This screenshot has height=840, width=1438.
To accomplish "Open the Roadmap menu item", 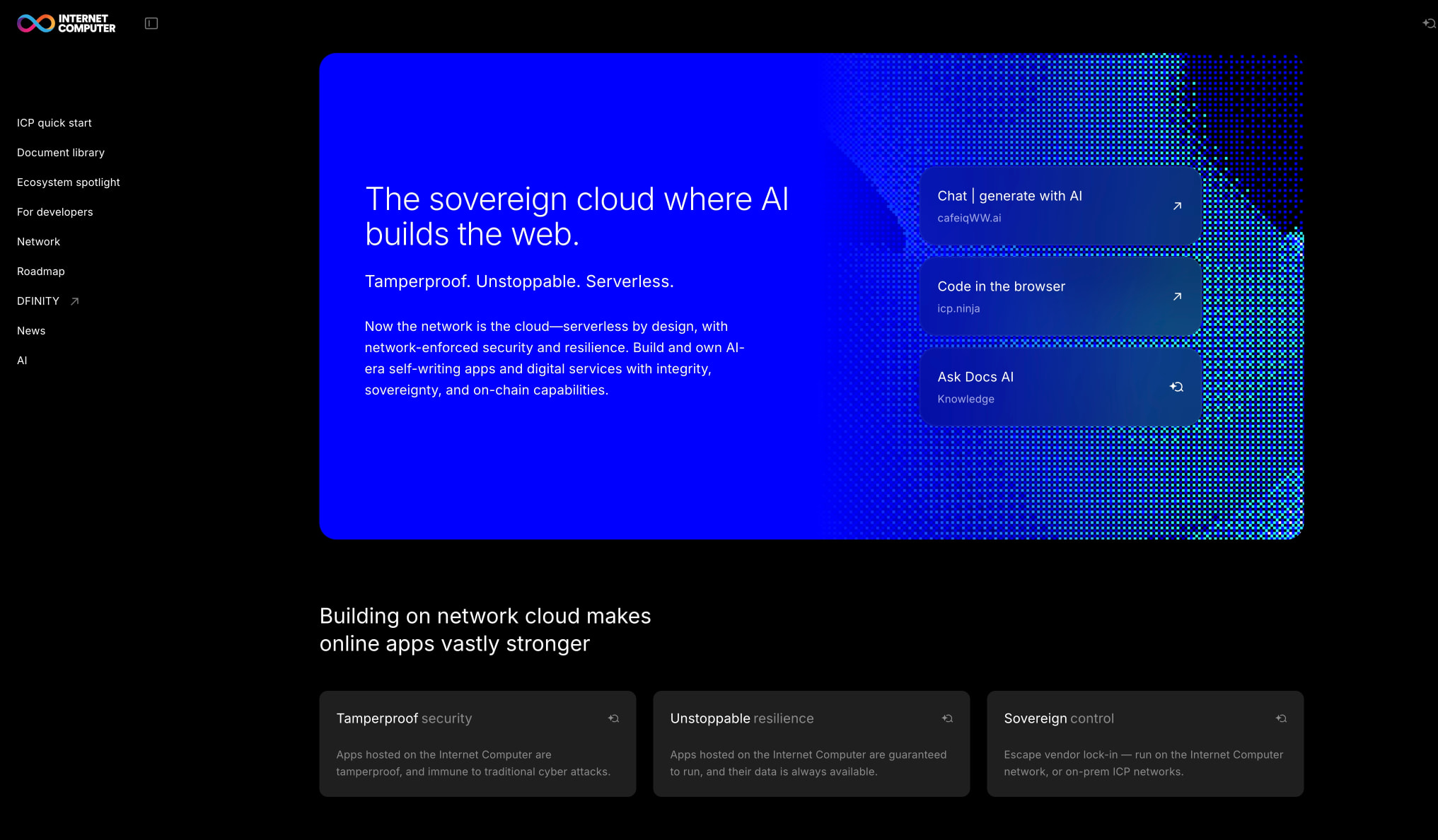I will point(41,272).
